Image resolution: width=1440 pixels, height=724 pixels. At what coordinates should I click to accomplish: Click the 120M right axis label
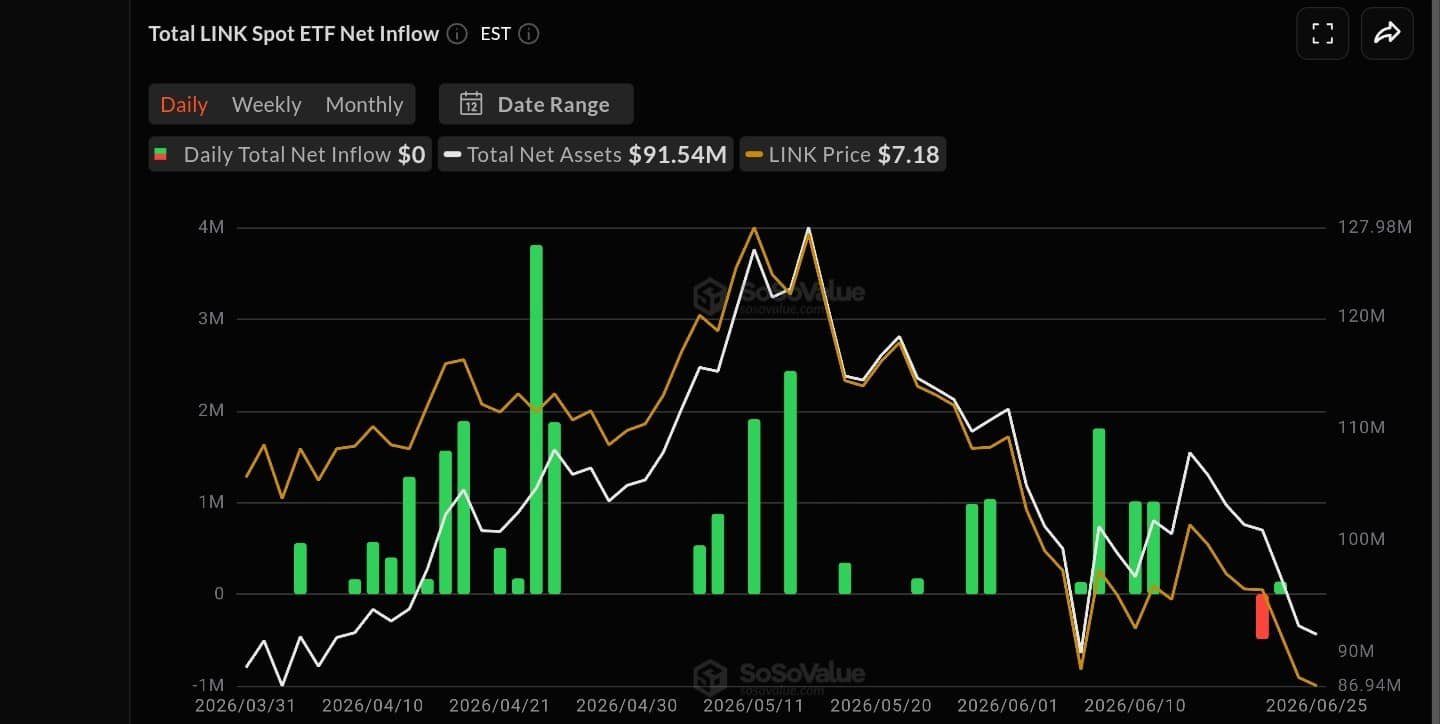(1361, 316)
